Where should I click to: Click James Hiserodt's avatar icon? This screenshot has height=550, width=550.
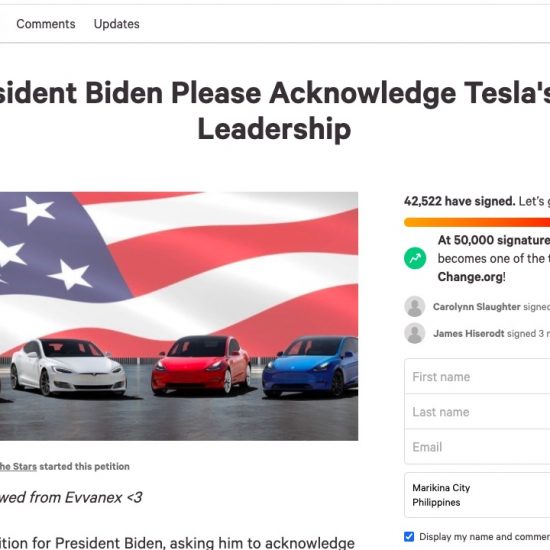click(415, 333)
